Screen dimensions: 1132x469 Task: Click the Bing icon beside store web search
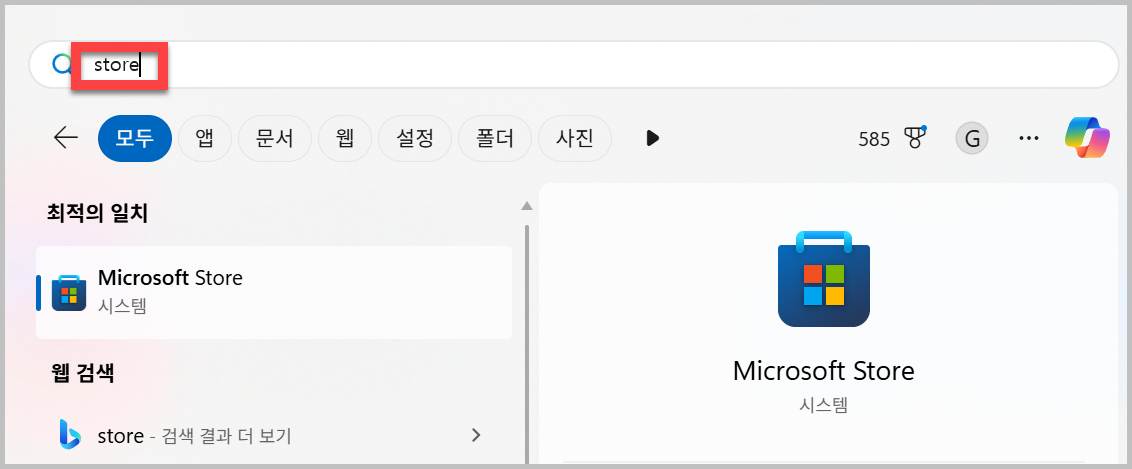coord(70,434)
